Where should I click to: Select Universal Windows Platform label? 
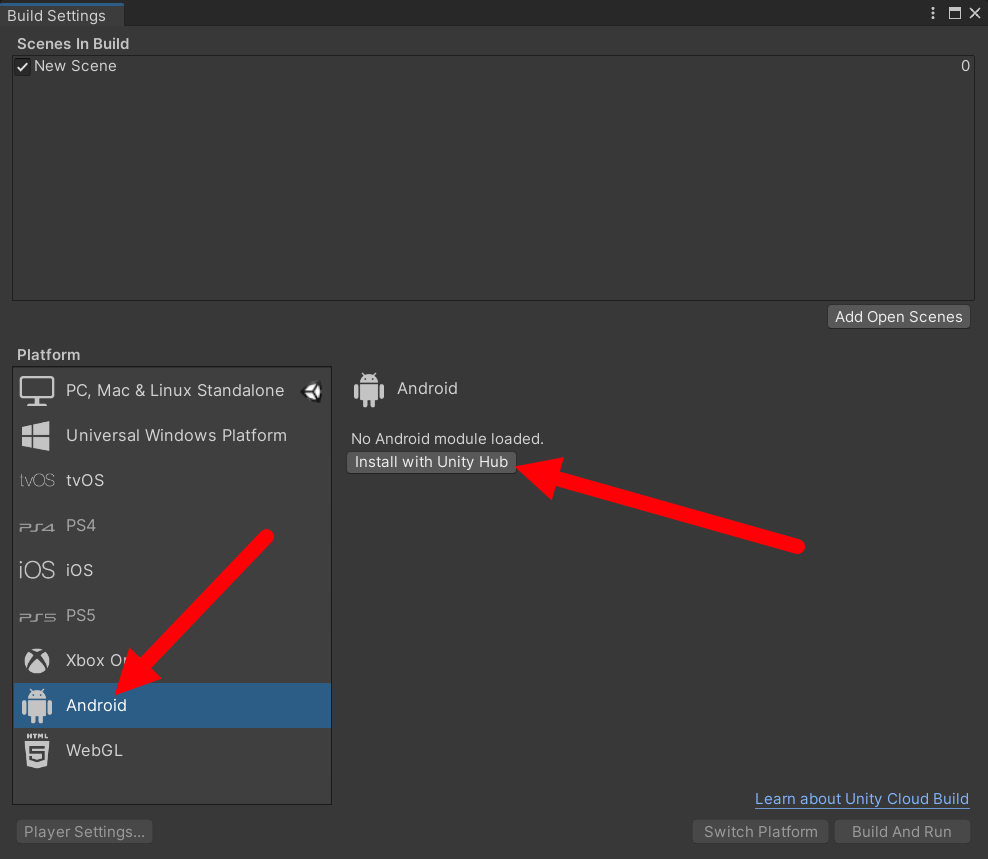tap(176, 435)
